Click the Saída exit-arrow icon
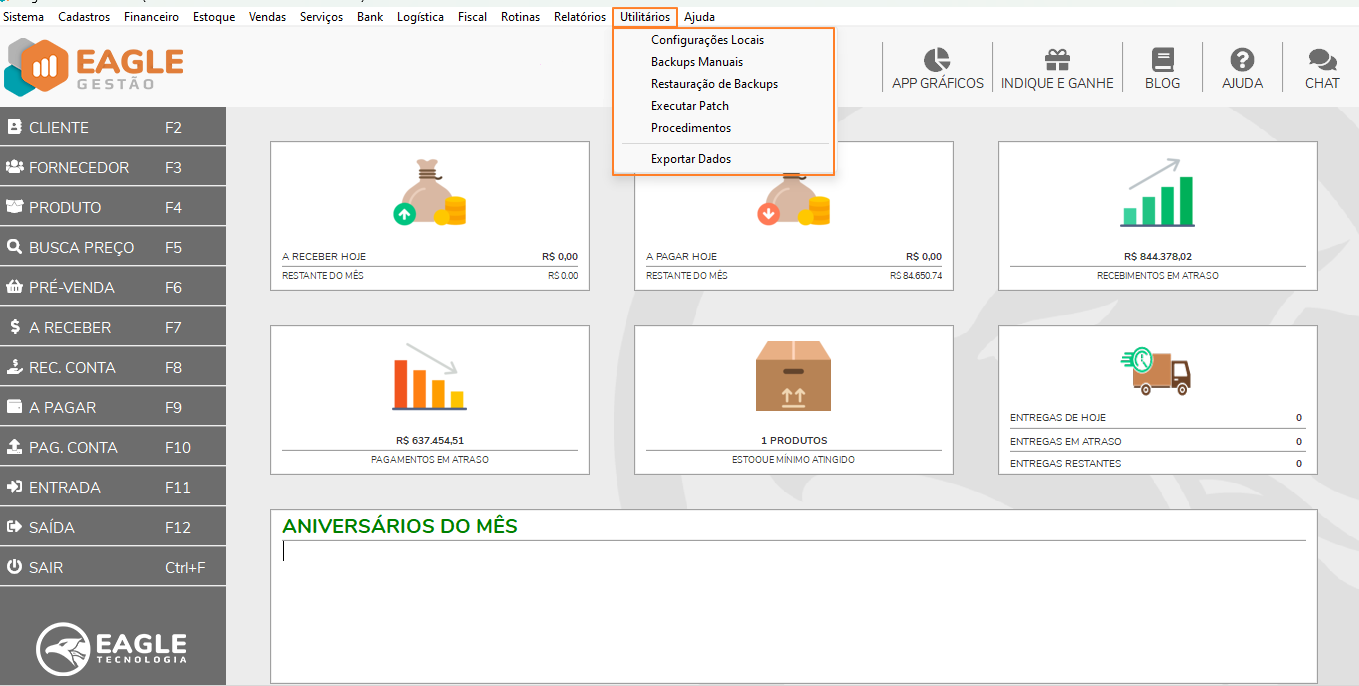 click(x=15, y=527)
